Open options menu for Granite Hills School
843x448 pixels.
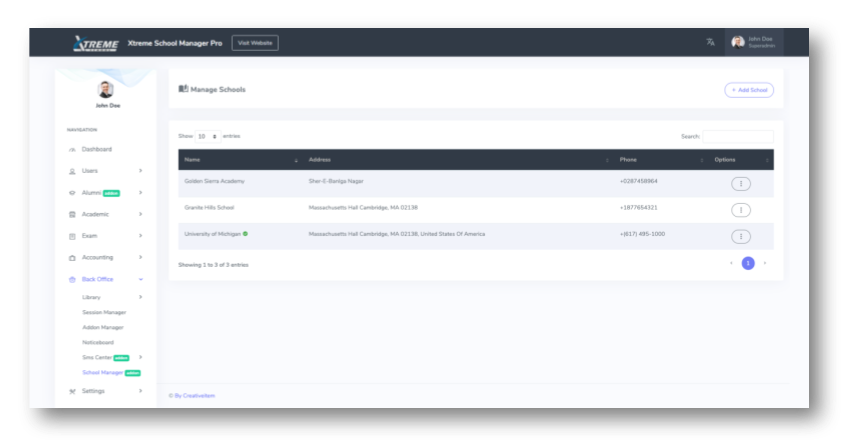740,210
